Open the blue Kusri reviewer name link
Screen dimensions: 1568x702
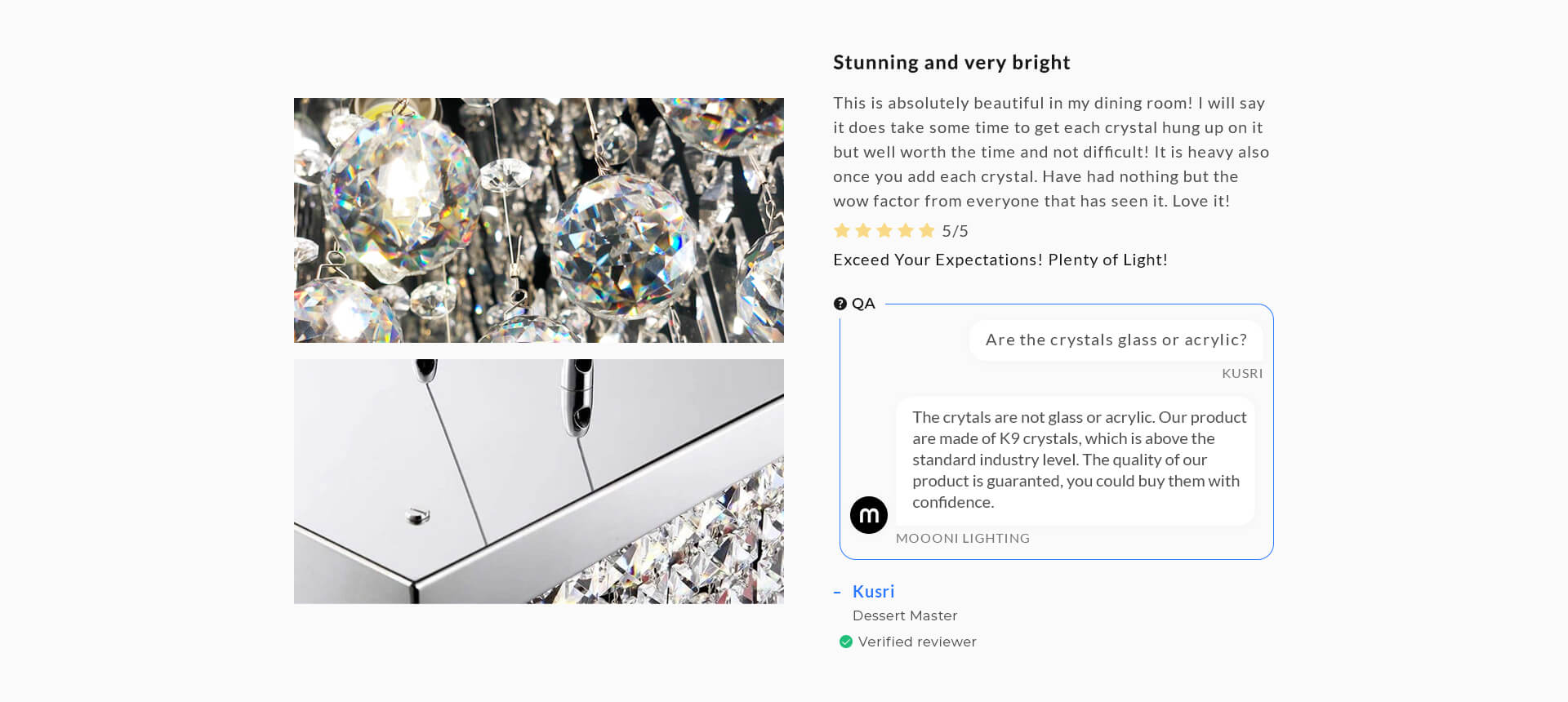[x=873, y=591]
